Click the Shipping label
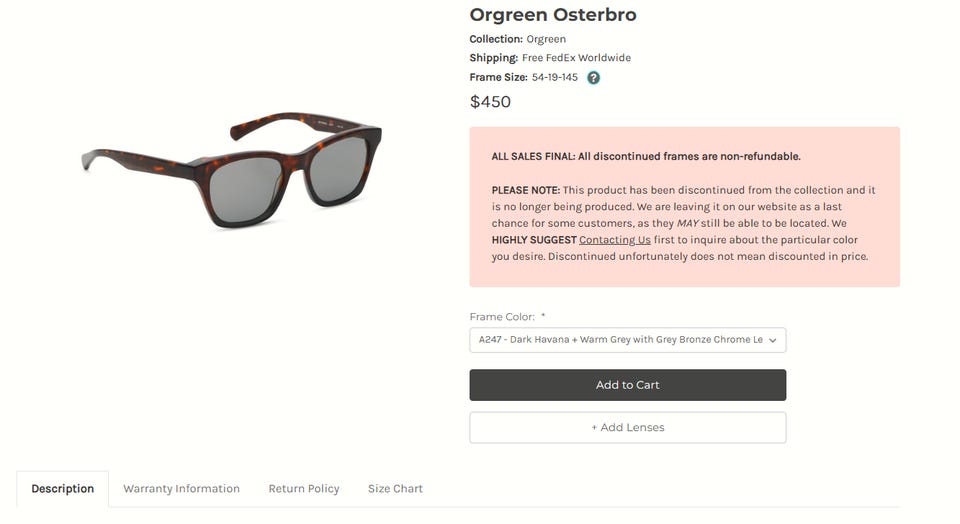Image resolution: width=960 pixels, height=524 pixels. coord(493,58)
